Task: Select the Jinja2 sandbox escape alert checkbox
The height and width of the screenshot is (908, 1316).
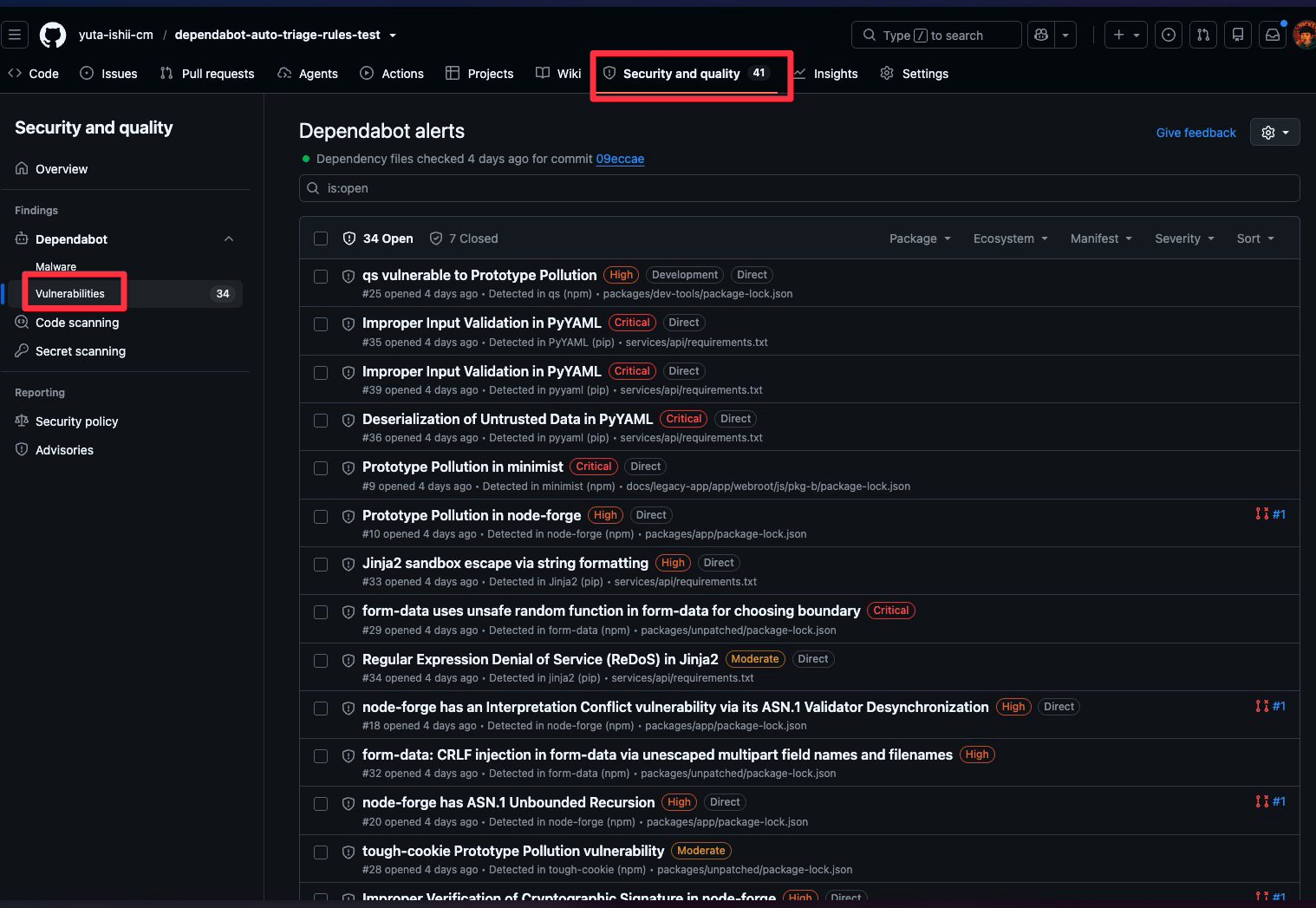Action: (321, 565)
